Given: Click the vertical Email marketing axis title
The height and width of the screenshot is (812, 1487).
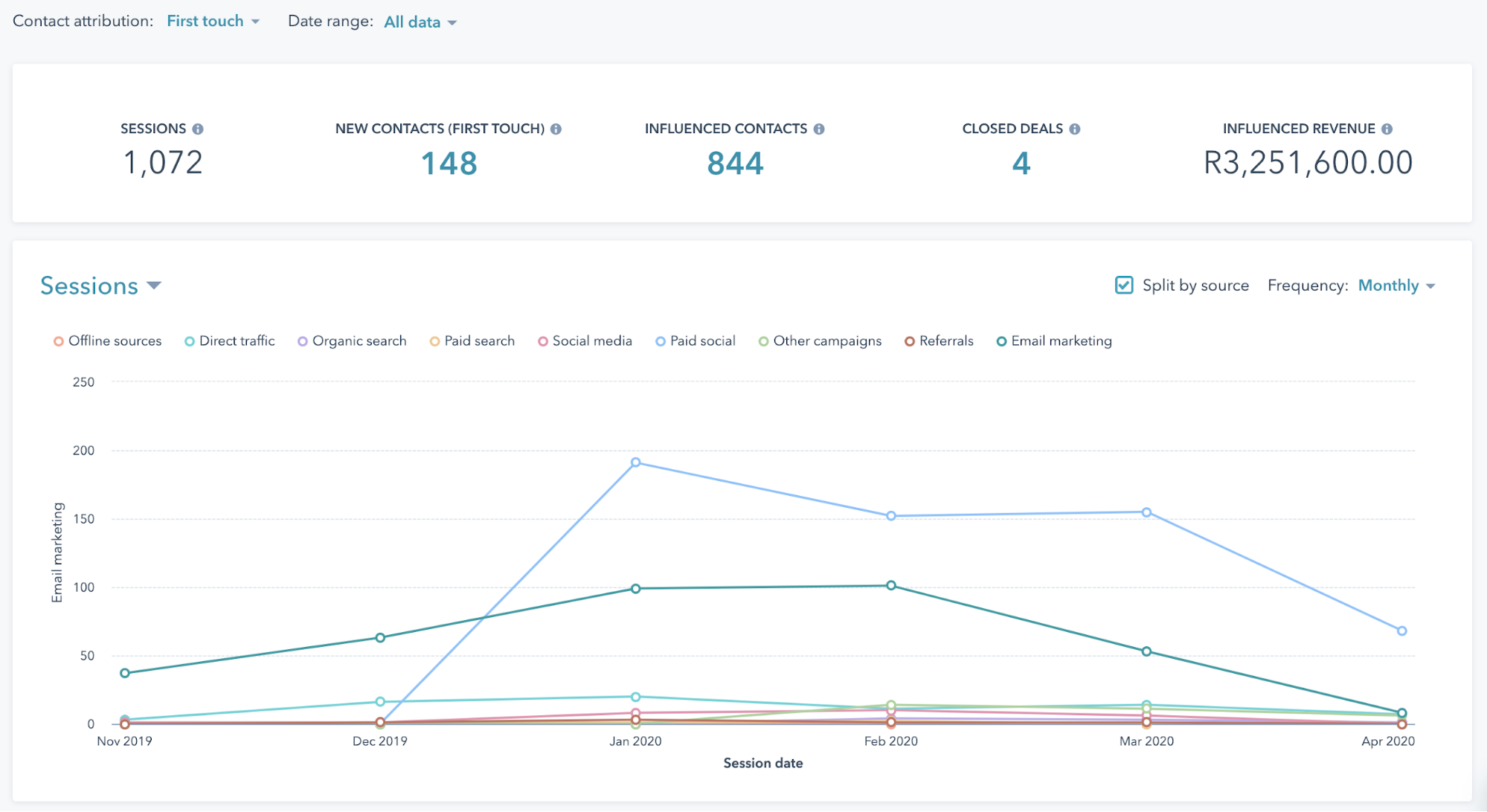Looking at the screenshot, I should click(x=57, y=552).
